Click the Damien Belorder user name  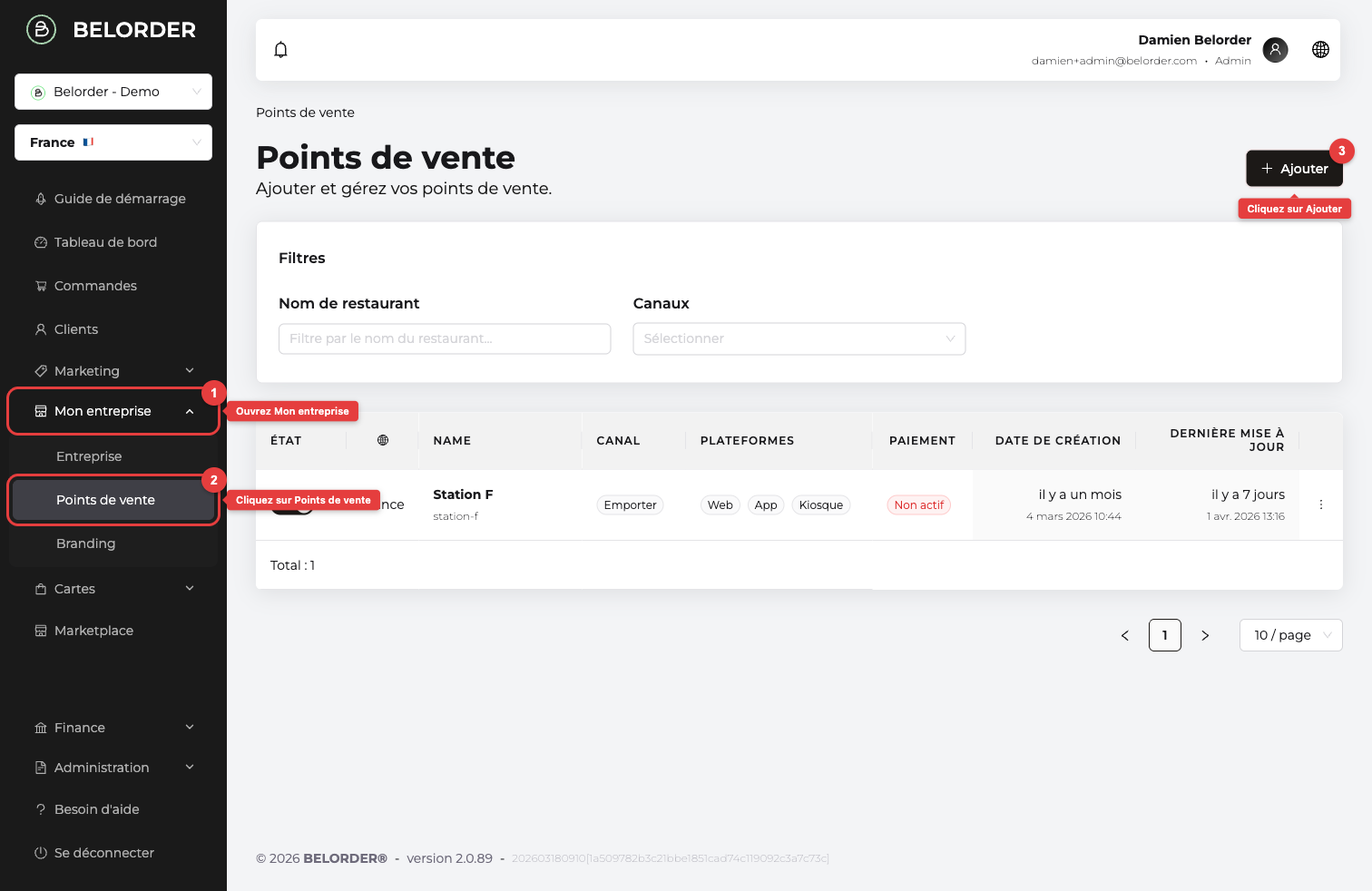point(1194,40)
